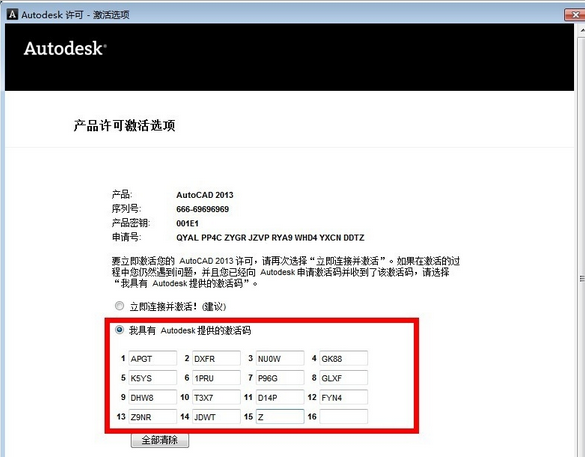This screenshot has width=585, height=457.
Task: Click the empty activation code field 16
Action: point(344,417)
